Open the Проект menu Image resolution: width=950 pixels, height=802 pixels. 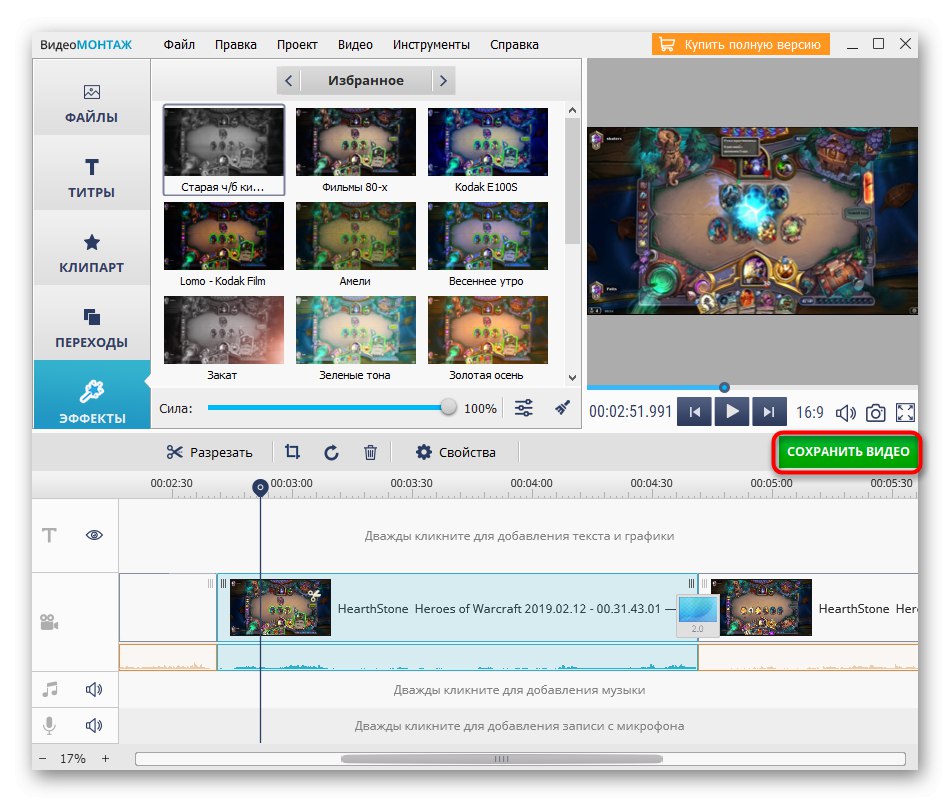coord(297,45)
